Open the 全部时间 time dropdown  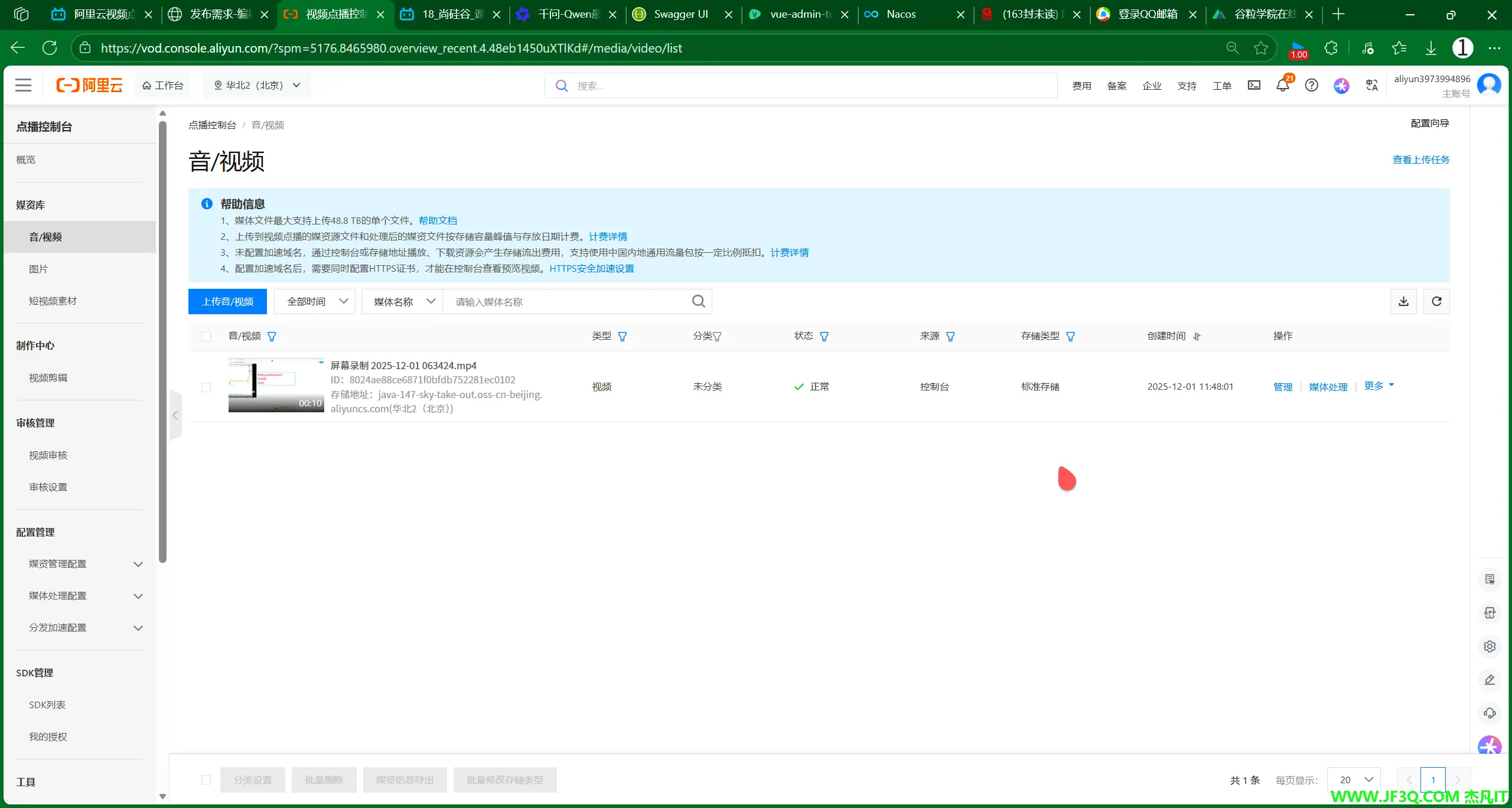point(315,302)
